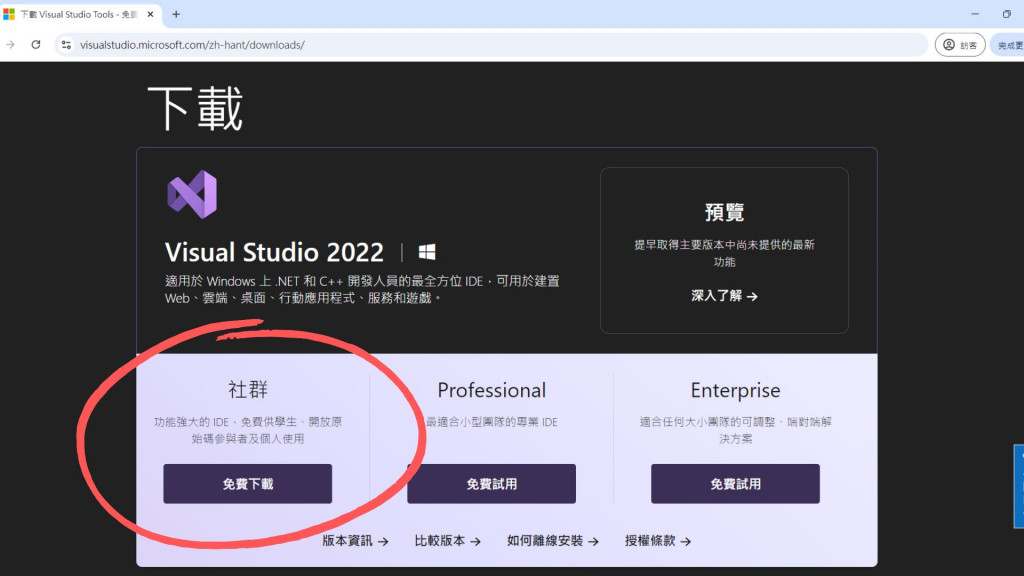
Task: Open the 版本資訊 link
Action: [x=355, y=541]
